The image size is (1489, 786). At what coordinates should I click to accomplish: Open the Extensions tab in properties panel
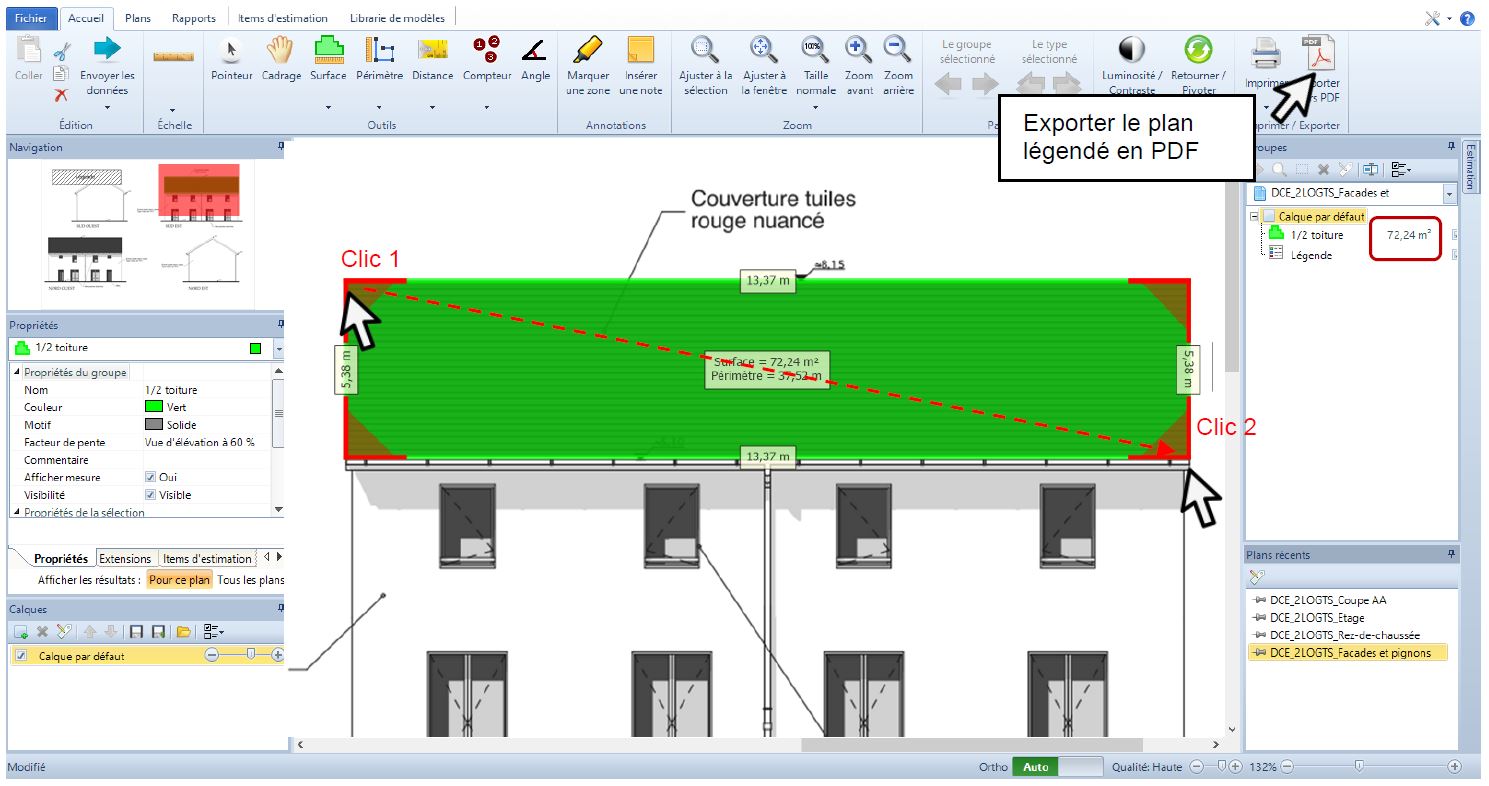pyautogui.click(x=125, y=559)
